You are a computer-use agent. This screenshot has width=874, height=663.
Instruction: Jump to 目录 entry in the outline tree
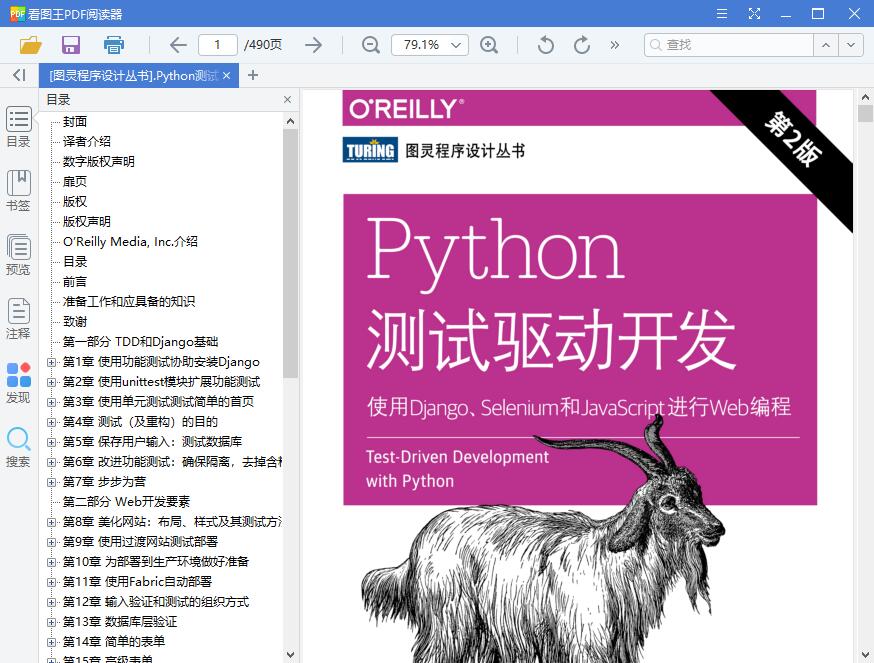pos(75,262)
